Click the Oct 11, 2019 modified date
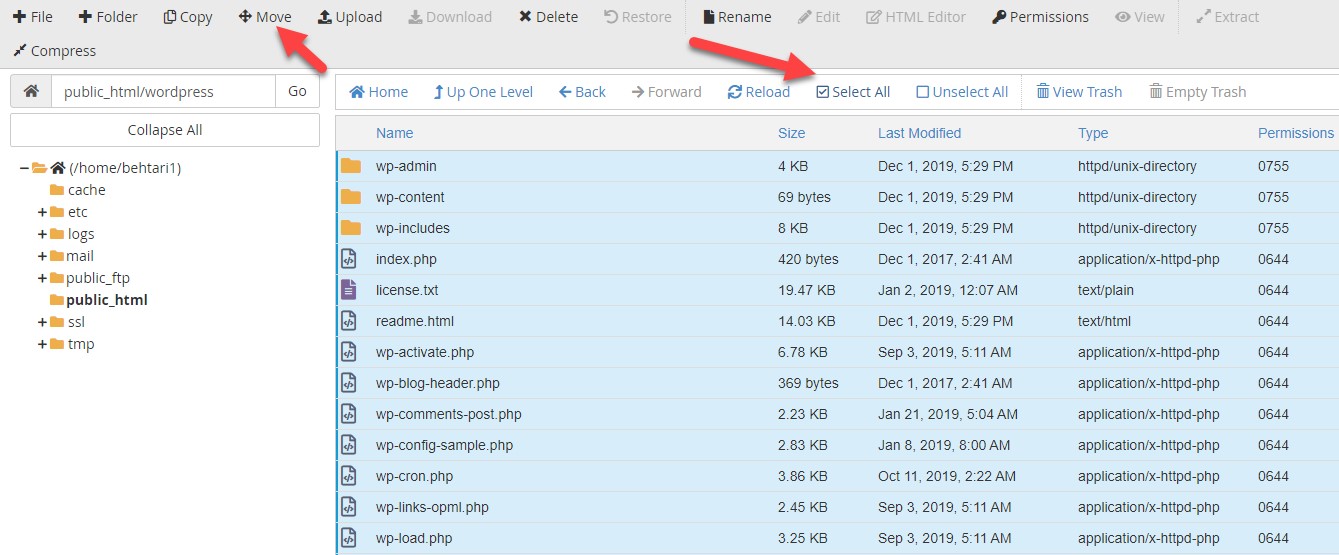This screenshot has width=1339, height=555. 947,476
